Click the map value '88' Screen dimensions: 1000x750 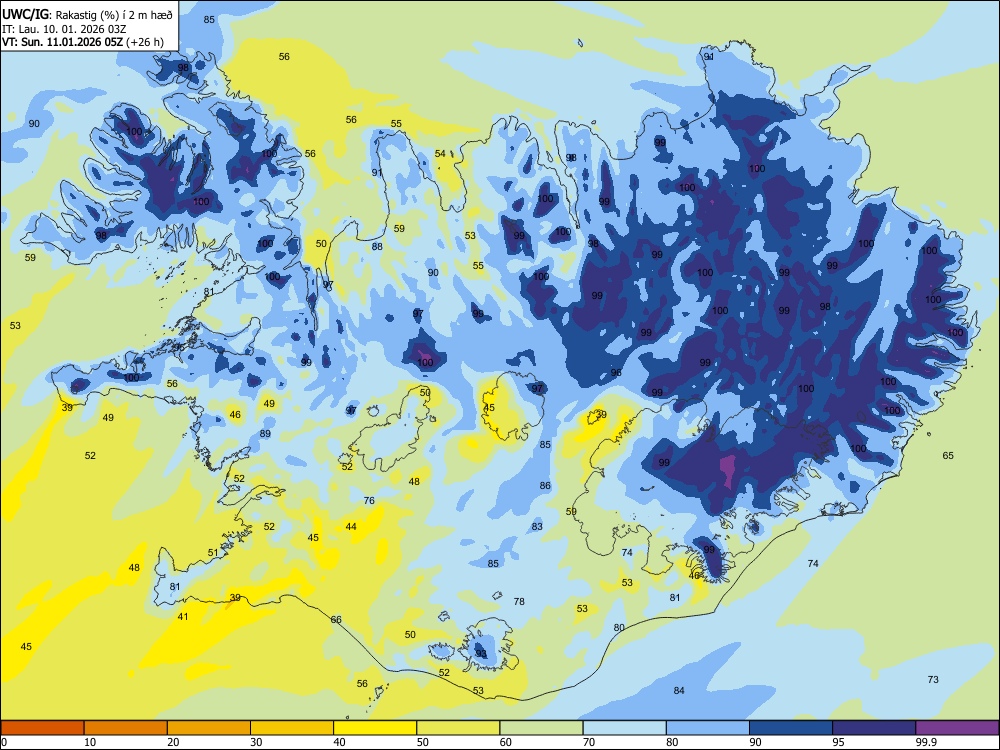point(378,247)
